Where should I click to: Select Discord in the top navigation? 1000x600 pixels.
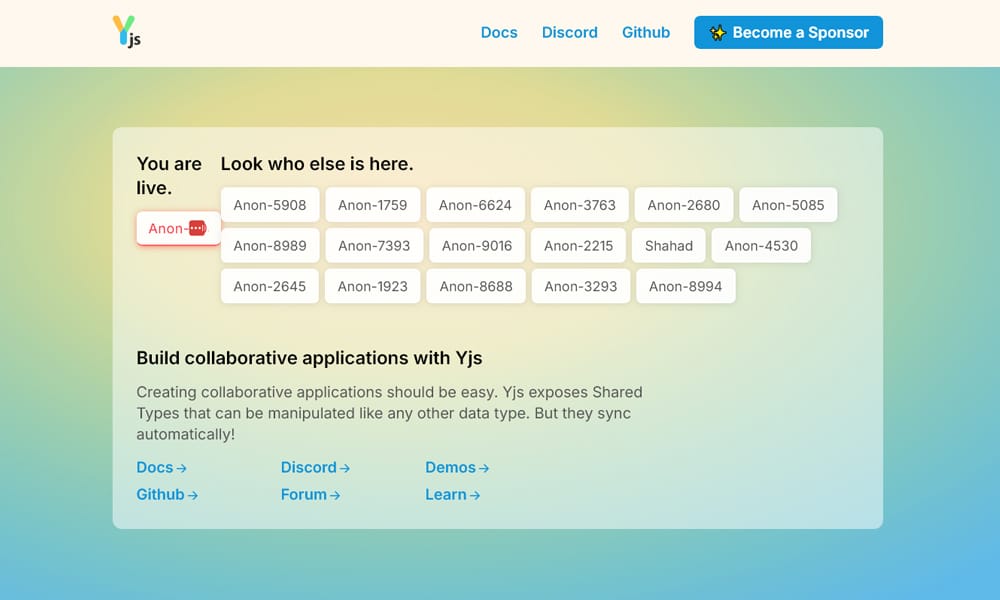tap(569, 32)
